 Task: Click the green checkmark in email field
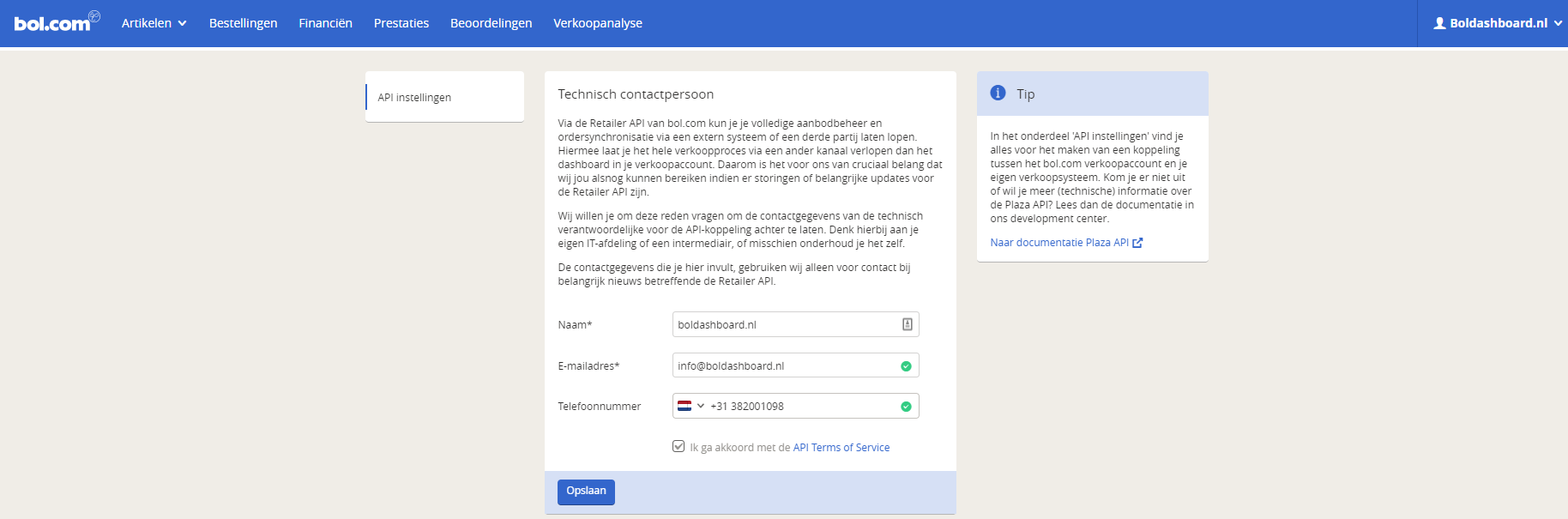[x=906, y=366]
